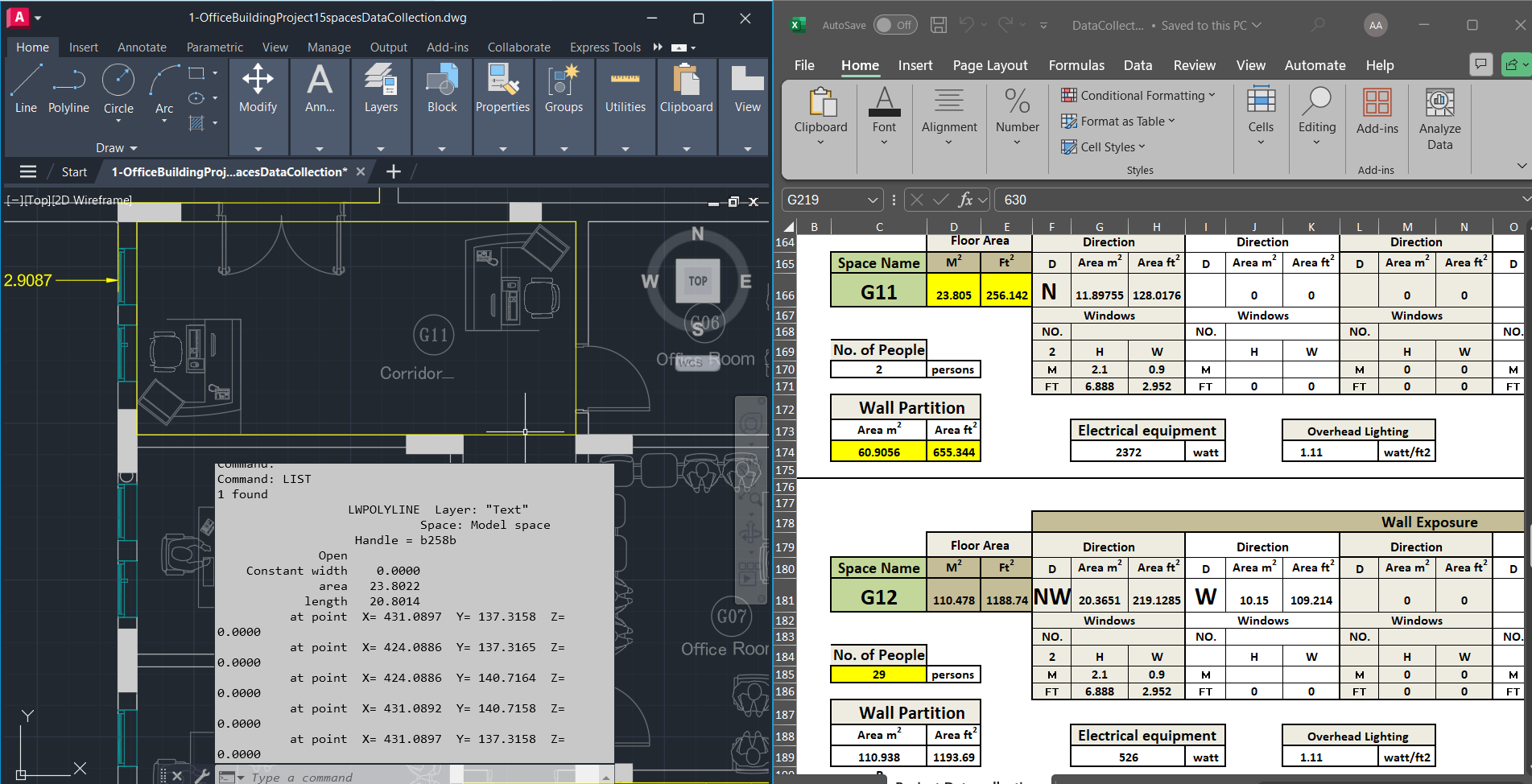Click Excel Save icon
Viewport: 1532px width, 784px height.
(x=939, y=25)
